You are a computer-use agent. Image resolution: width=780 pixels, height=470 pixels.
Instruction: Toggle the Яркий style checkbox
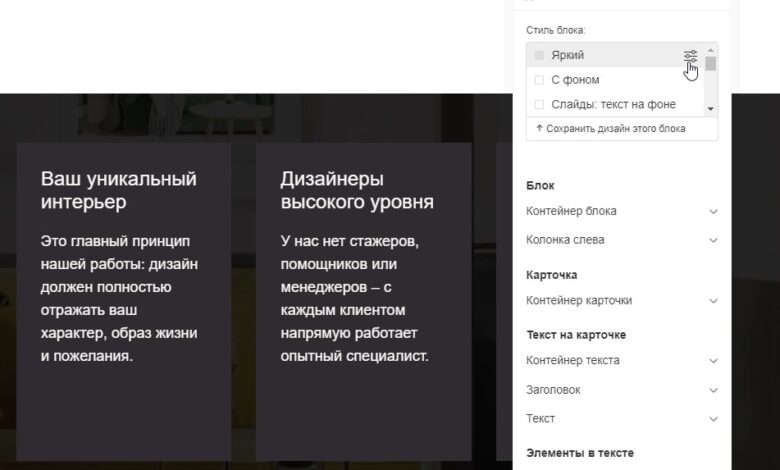click(540, 56)
